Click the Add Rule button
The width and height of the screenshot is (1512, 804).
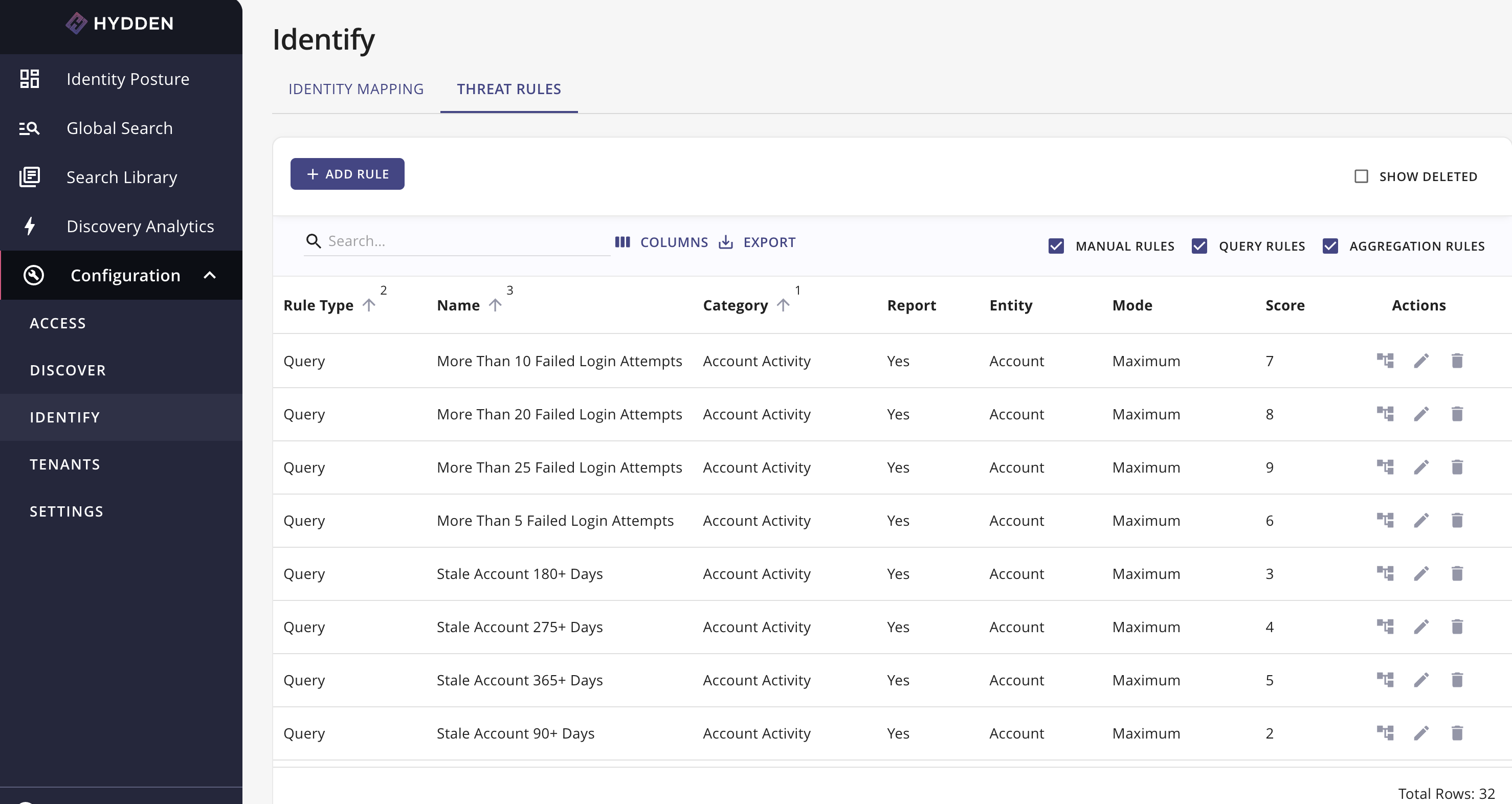coord(347,174)
